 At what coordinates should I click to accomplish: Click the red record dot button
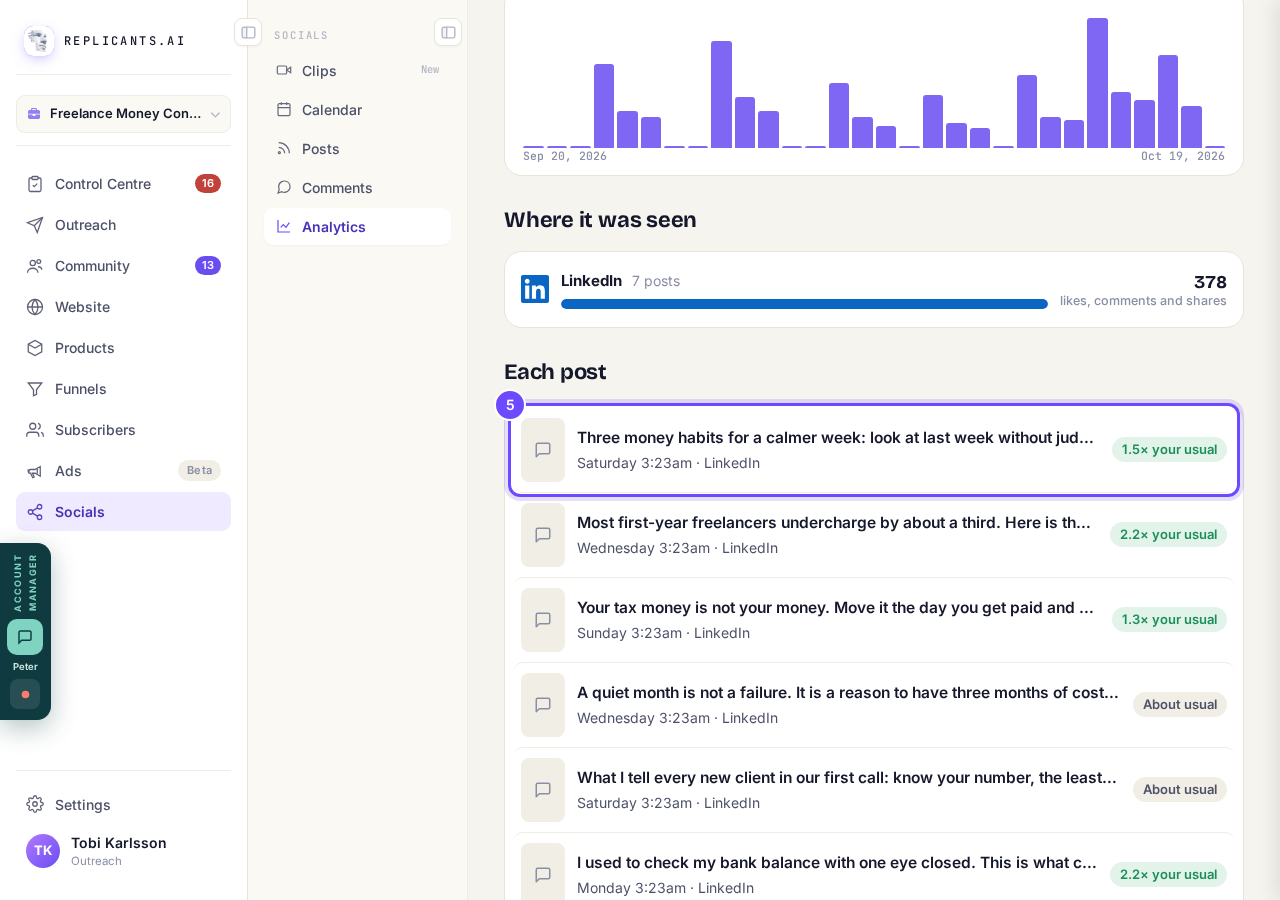(25, 694)
